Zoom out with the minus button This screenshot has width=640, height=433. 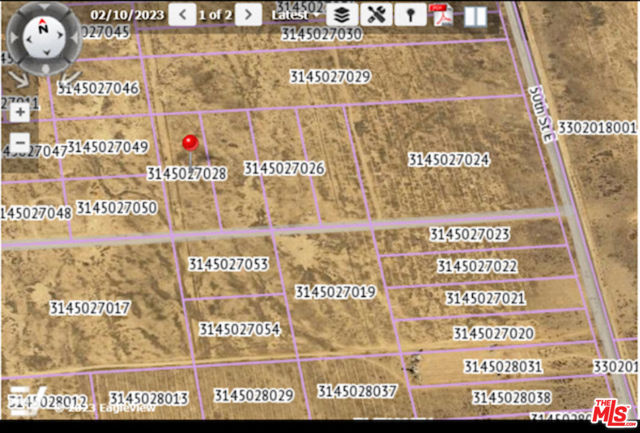(20, 141)
